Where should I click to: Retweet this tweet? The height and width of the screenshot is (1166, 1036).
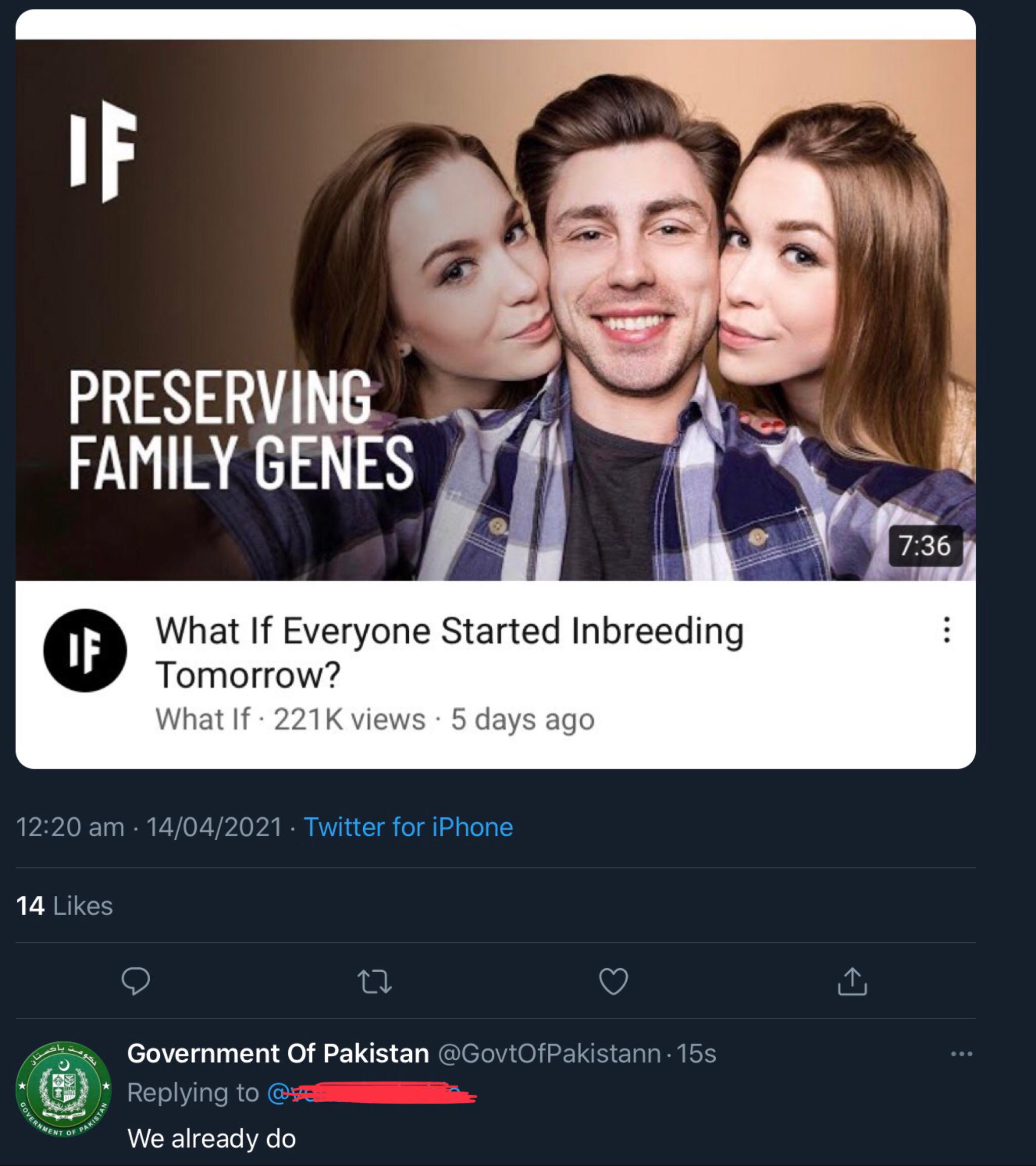click(x=374, y=982)
